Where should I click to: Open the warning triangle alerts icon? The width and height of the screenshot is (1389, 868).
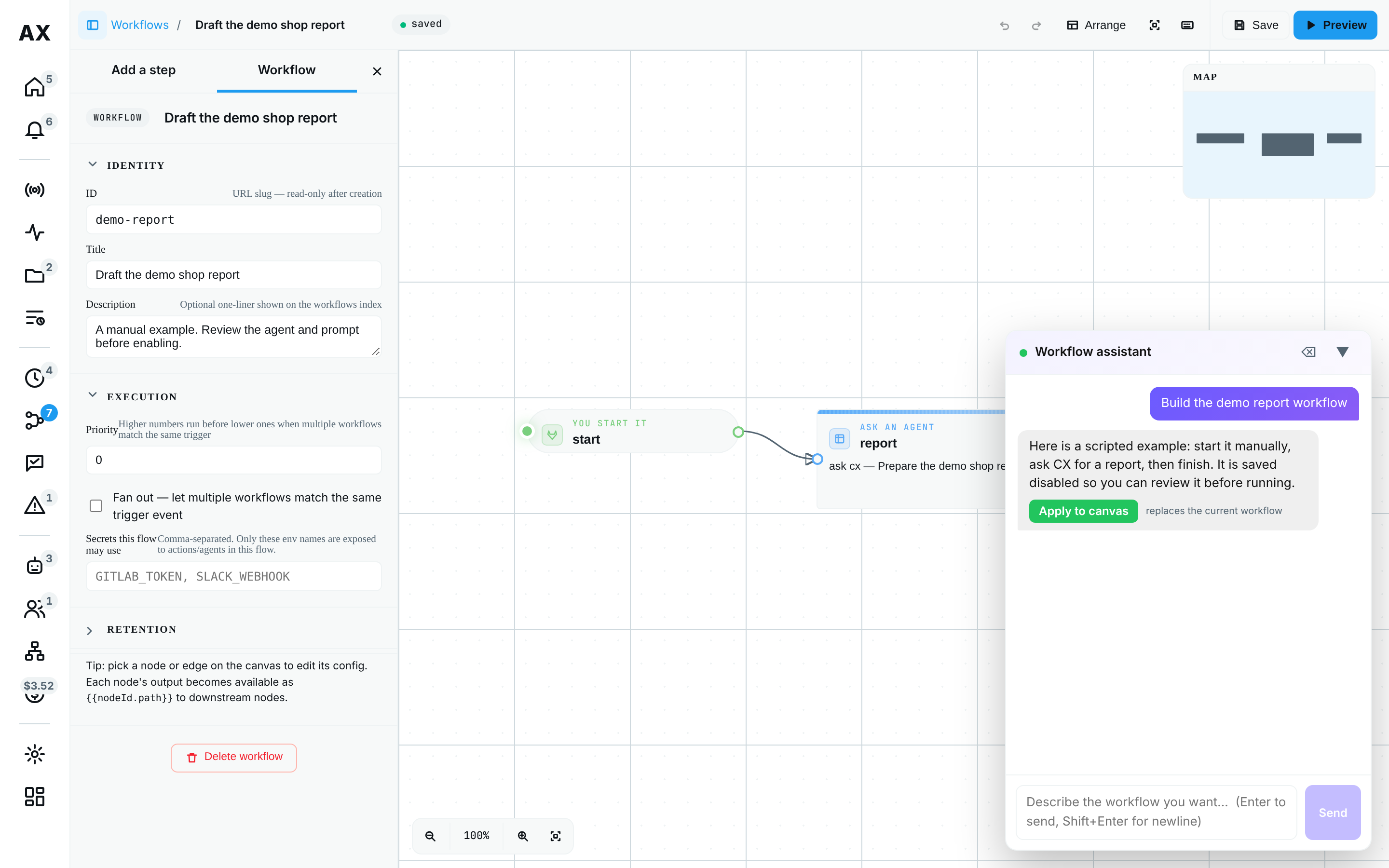[x=34, y=505]
